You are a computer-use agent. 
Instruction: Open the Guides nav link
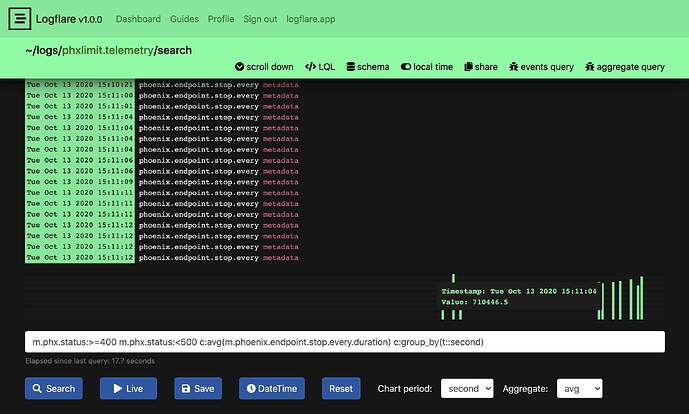(x=184, y=19)
